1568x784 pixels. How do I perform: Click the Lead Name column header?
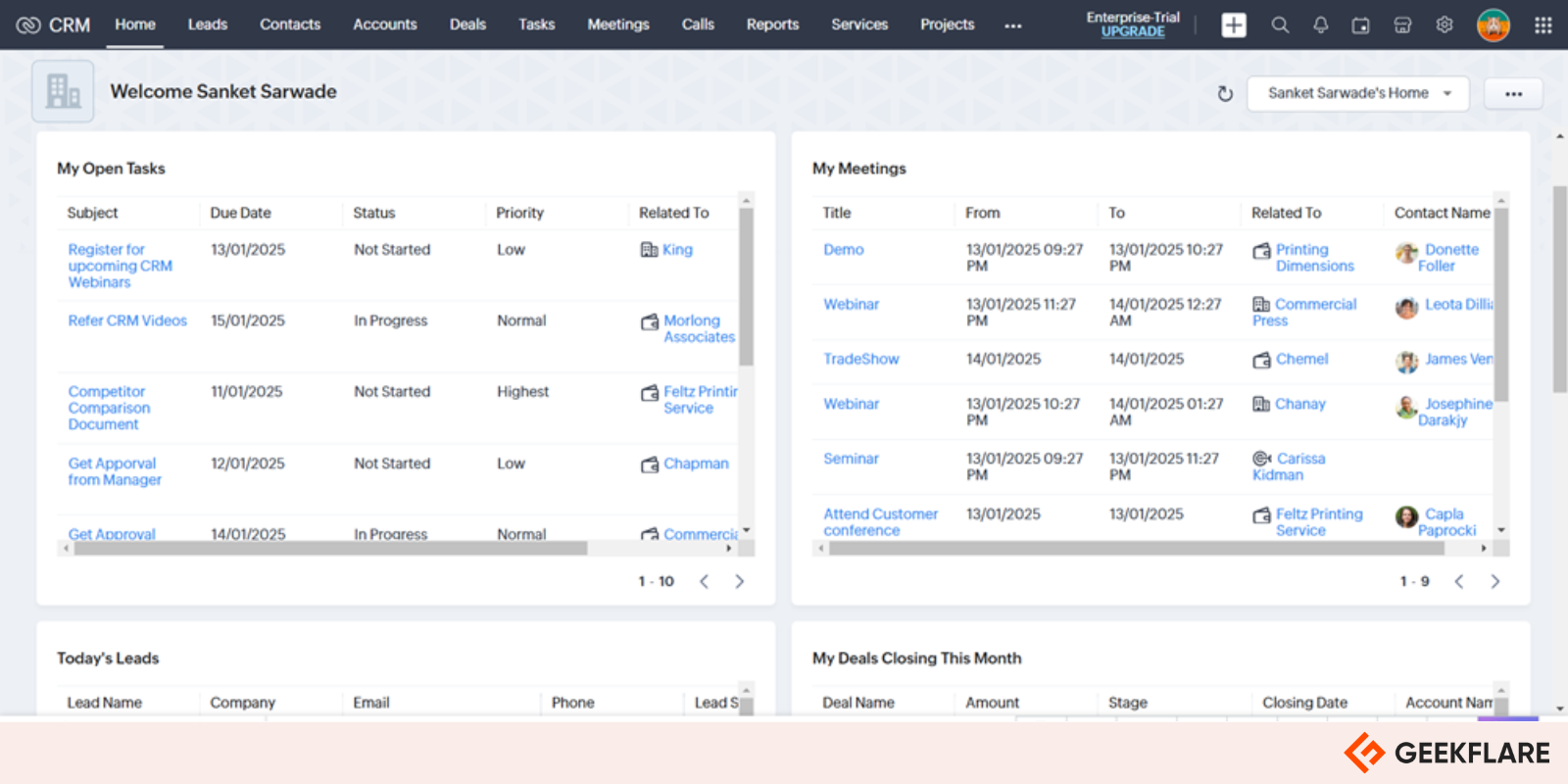point(104,703)
